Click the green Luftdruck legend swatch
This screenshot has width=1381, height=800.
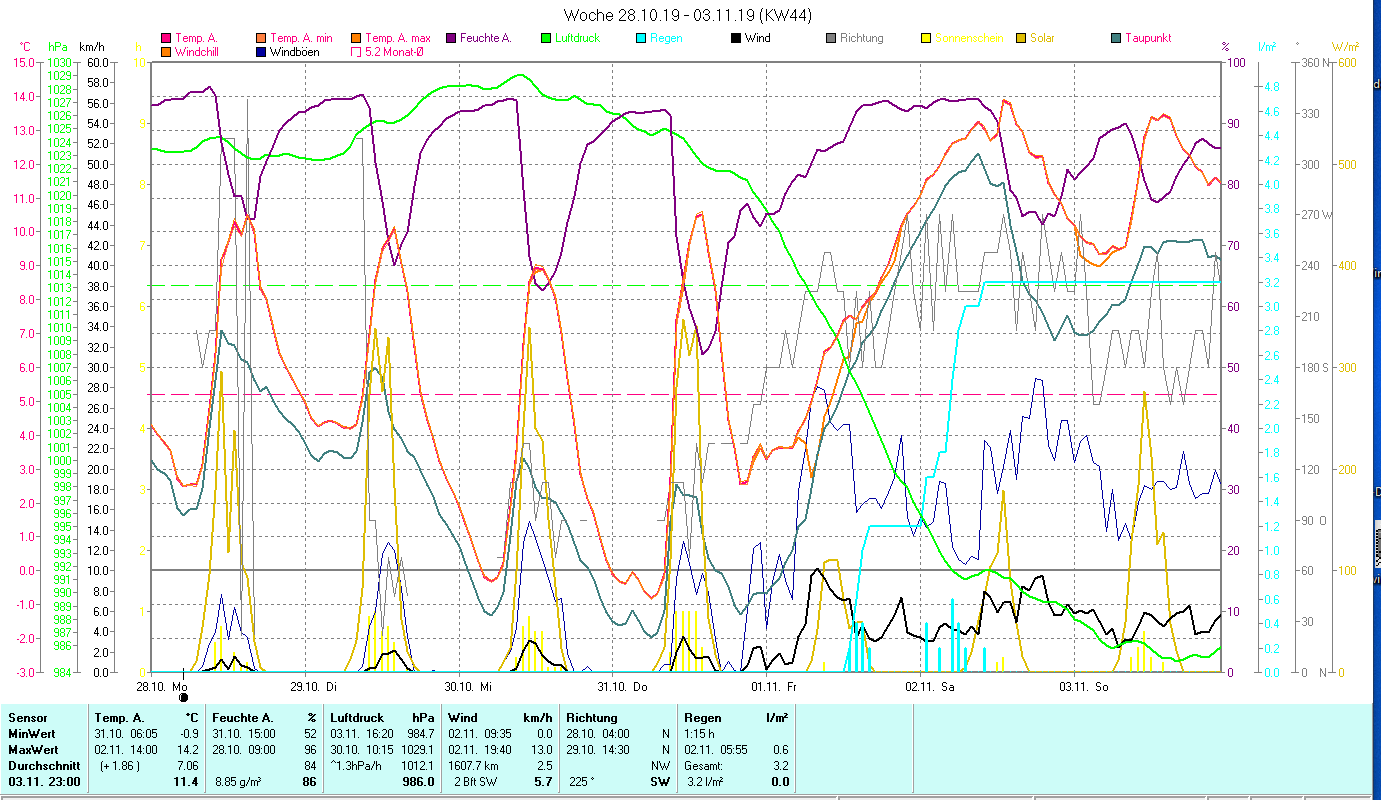tap(545, 38)
